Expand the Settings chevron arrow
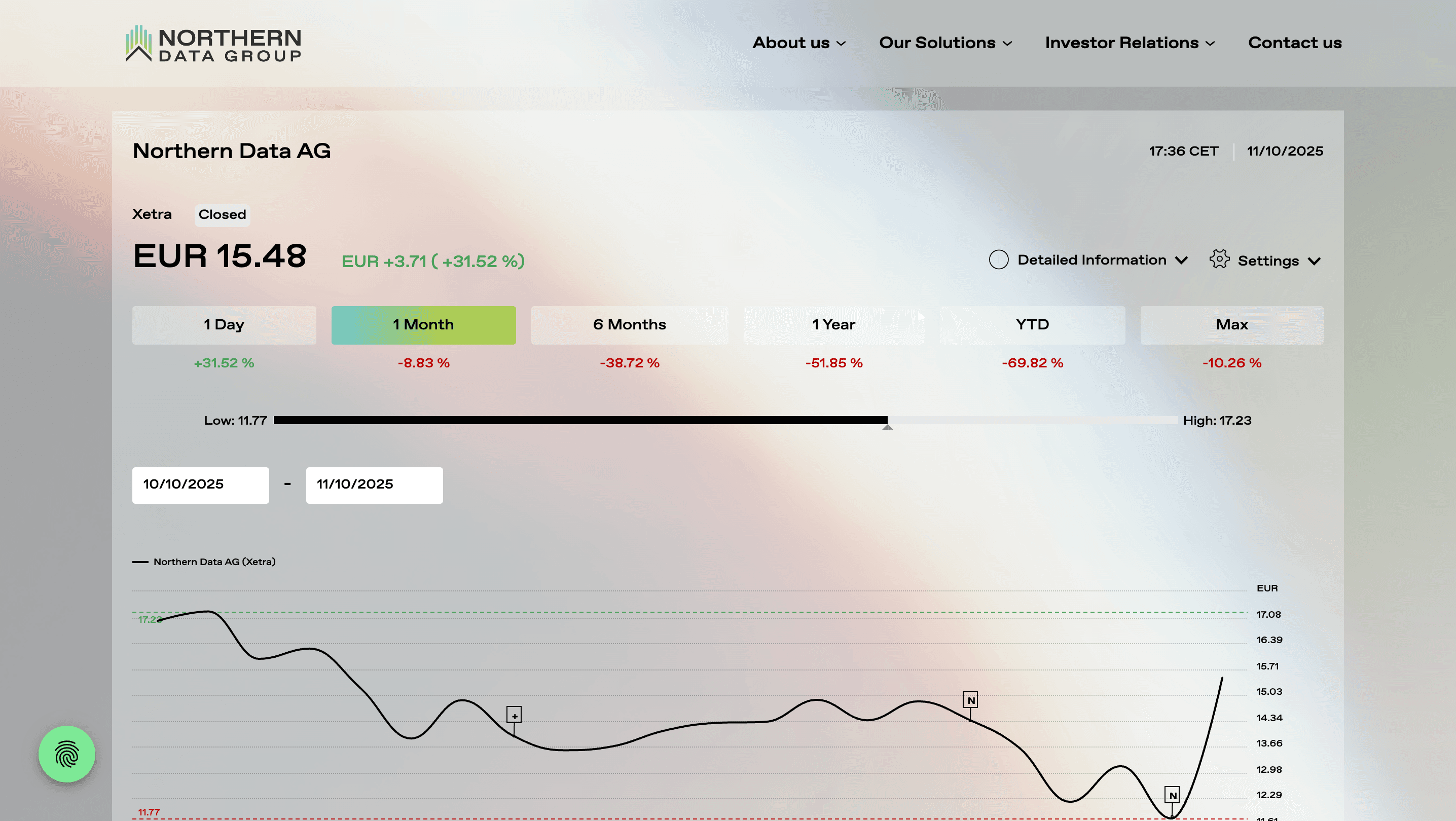Screen dimensions: 1456x821 (1314, 261)
